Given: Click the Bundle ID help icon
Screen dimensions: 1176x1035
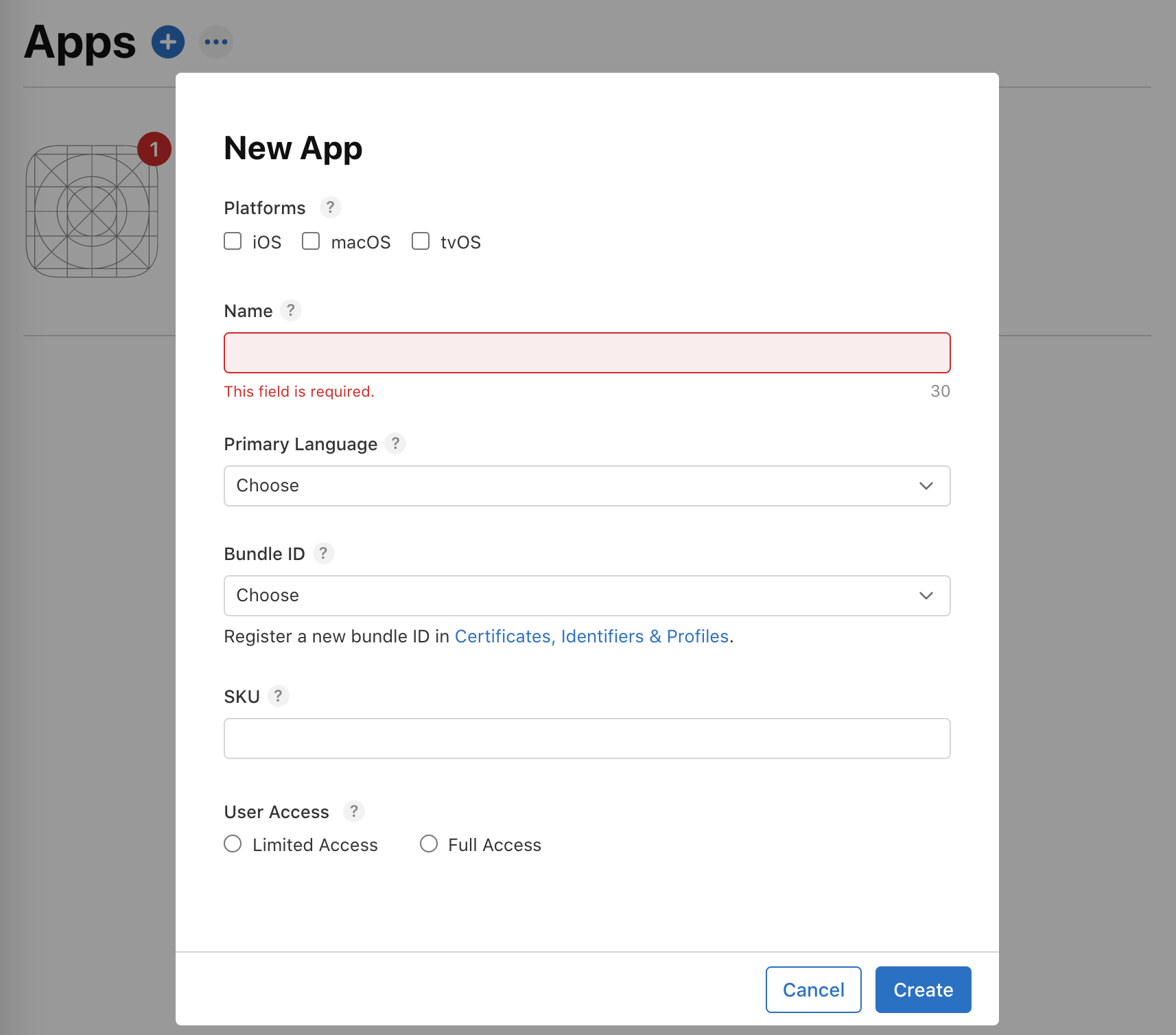Looking at the screenshot, I should 323,553.
